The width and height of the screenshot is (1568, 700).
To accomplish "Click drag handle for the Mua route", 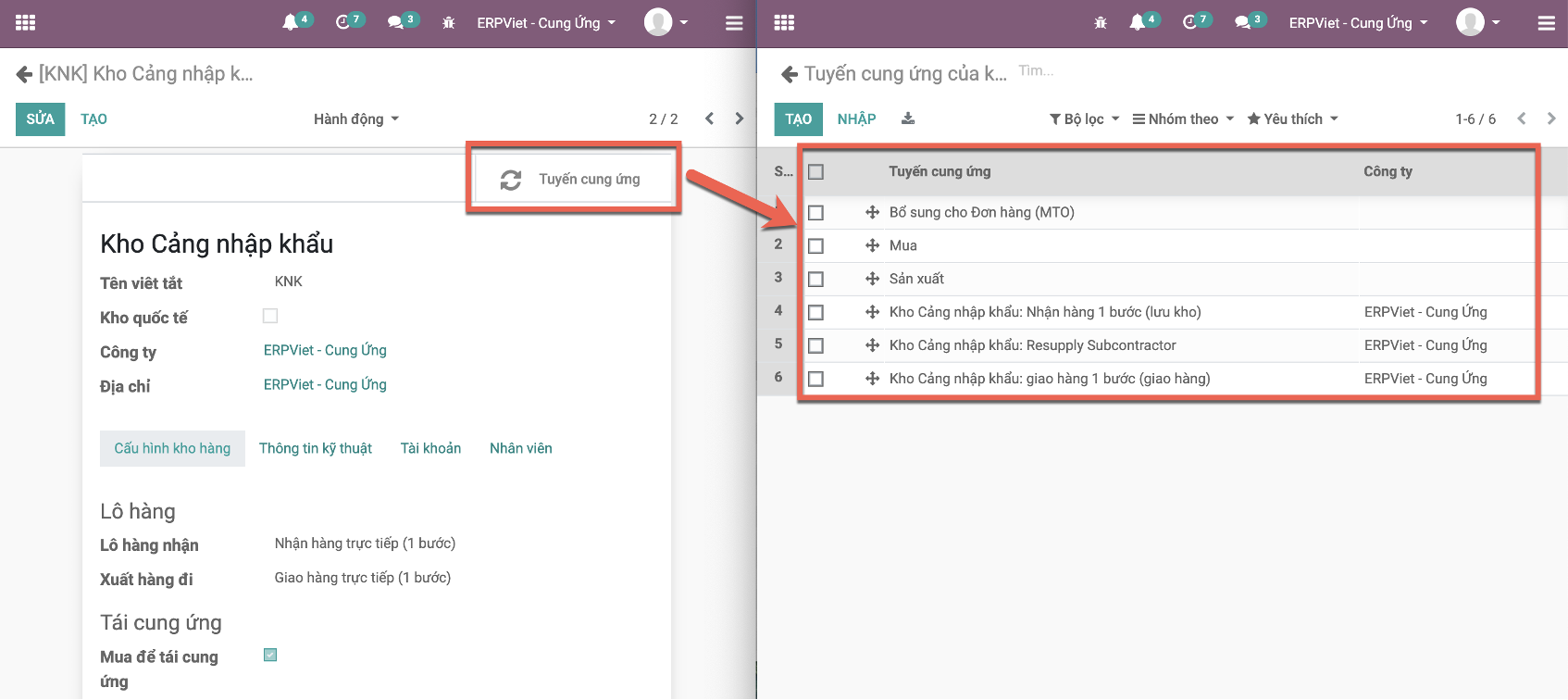I will pyautogui.click(x=872, y=245).
